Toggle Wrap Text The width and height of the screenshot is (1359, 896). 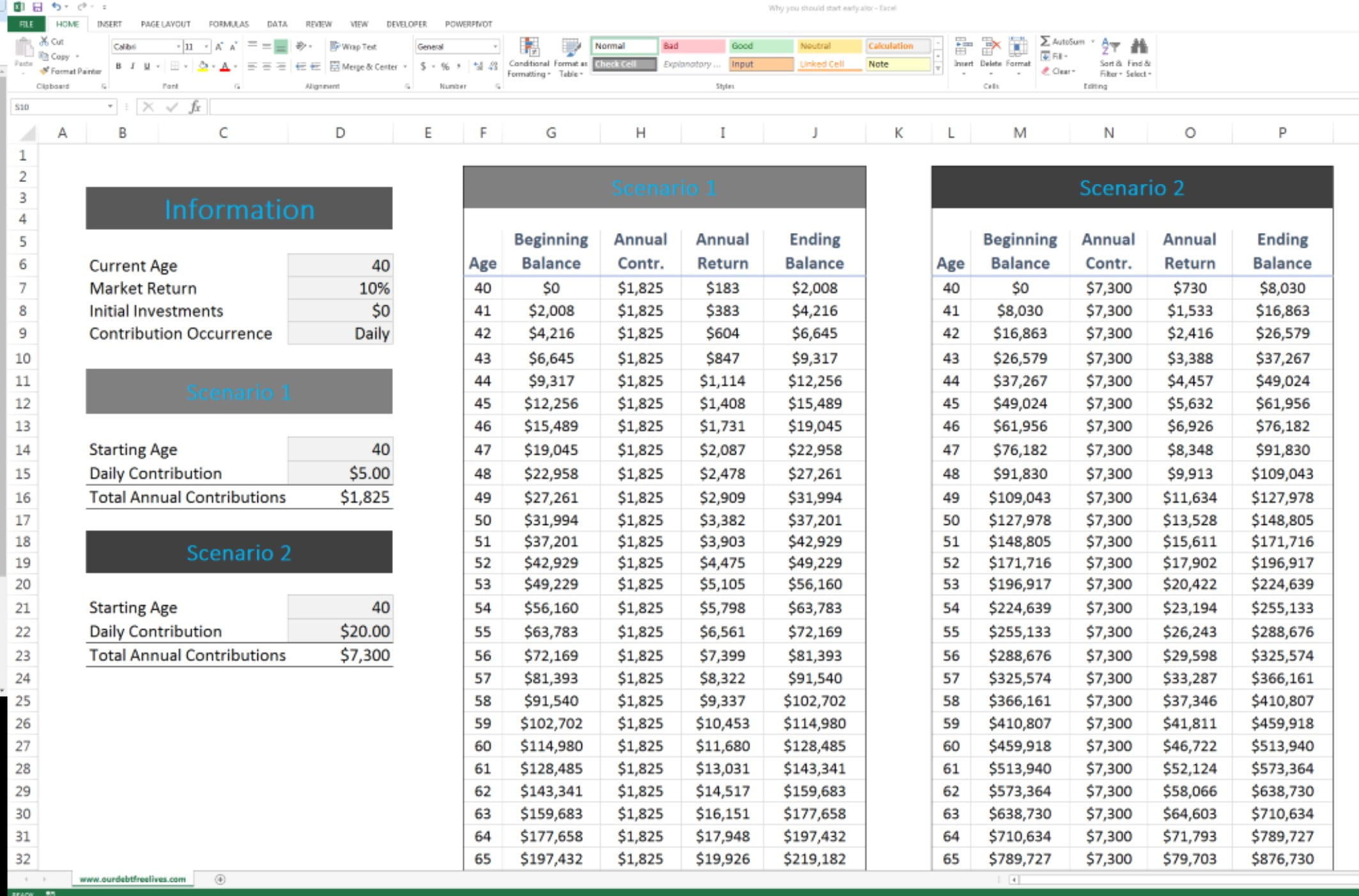[x=353, y=47]
